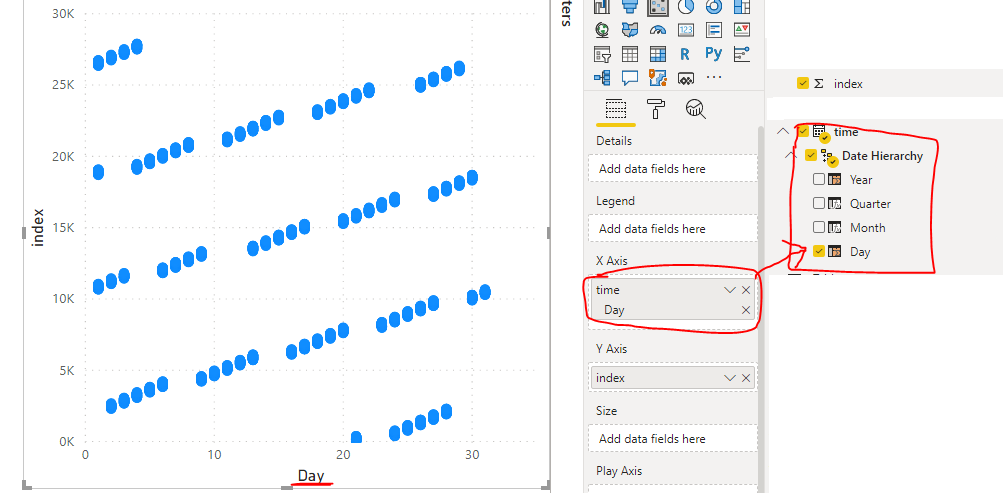Open the time field dropdown in X Axis

[x=730, y=290]
